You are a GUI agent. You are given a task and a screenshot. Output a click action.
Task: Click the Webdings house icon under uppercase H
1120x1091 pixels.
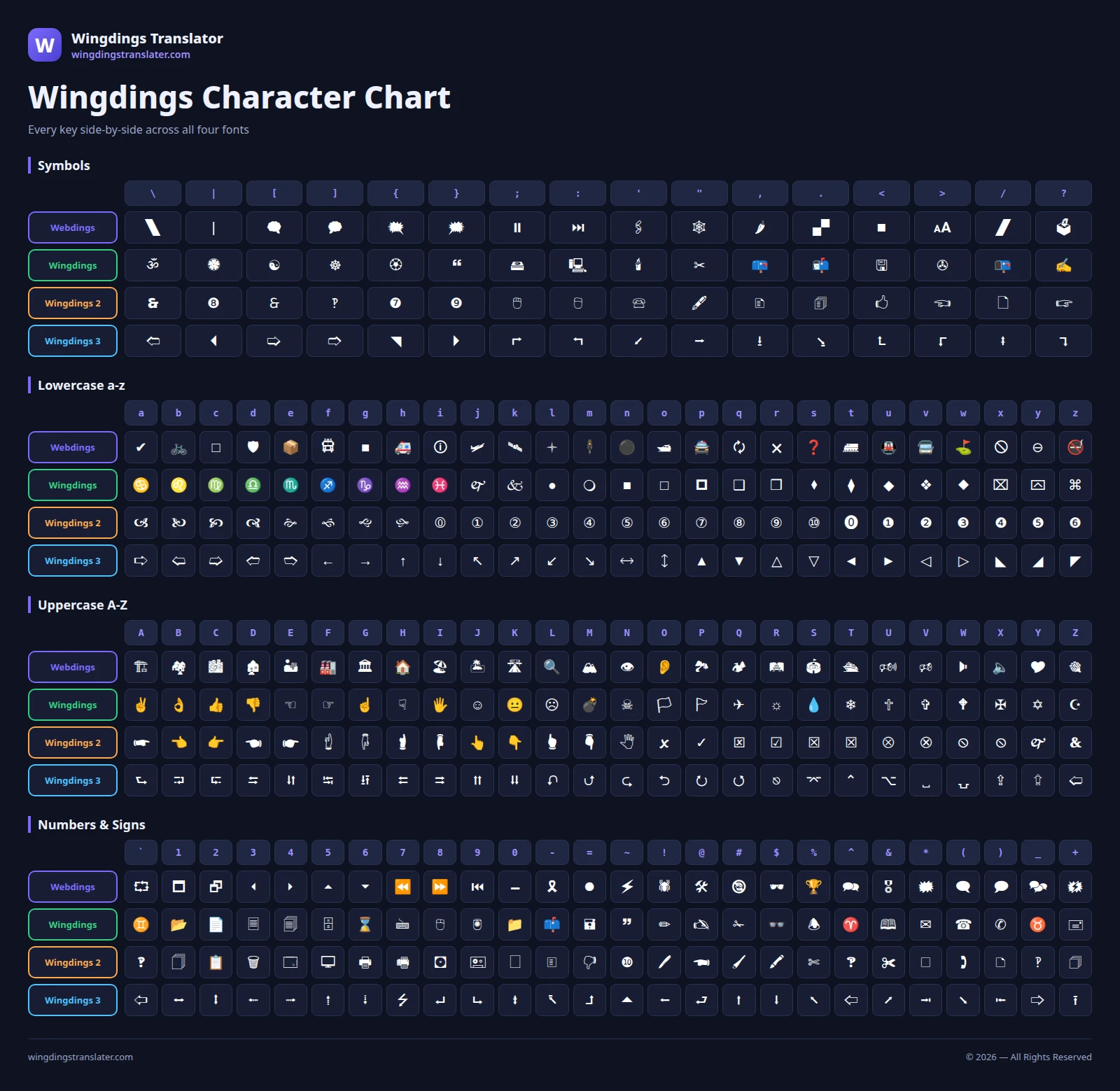(x=402, y=668)
